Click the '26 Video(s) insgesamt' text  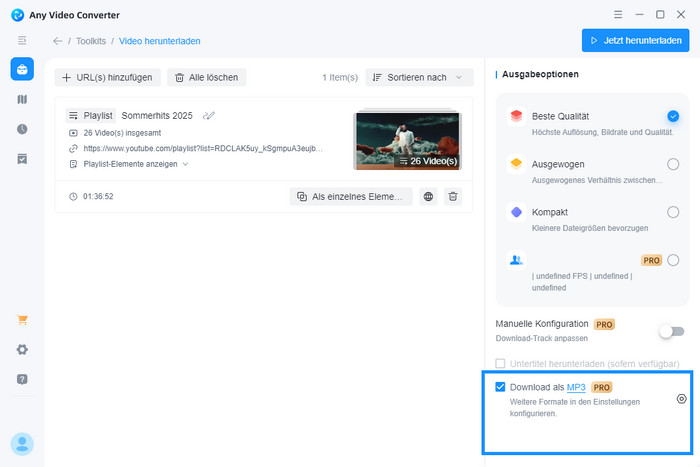pos(122,133)
